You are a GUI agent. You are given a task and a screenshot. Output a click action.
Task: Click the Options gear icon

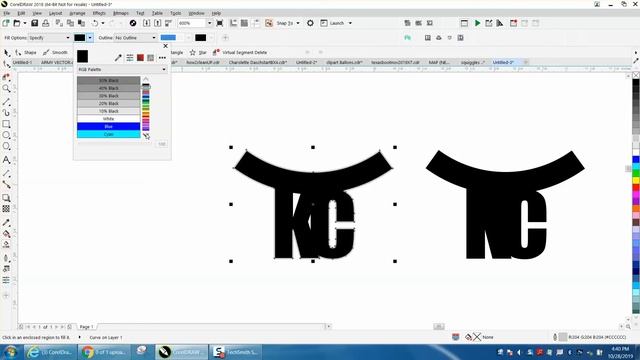tap(310, 23)
